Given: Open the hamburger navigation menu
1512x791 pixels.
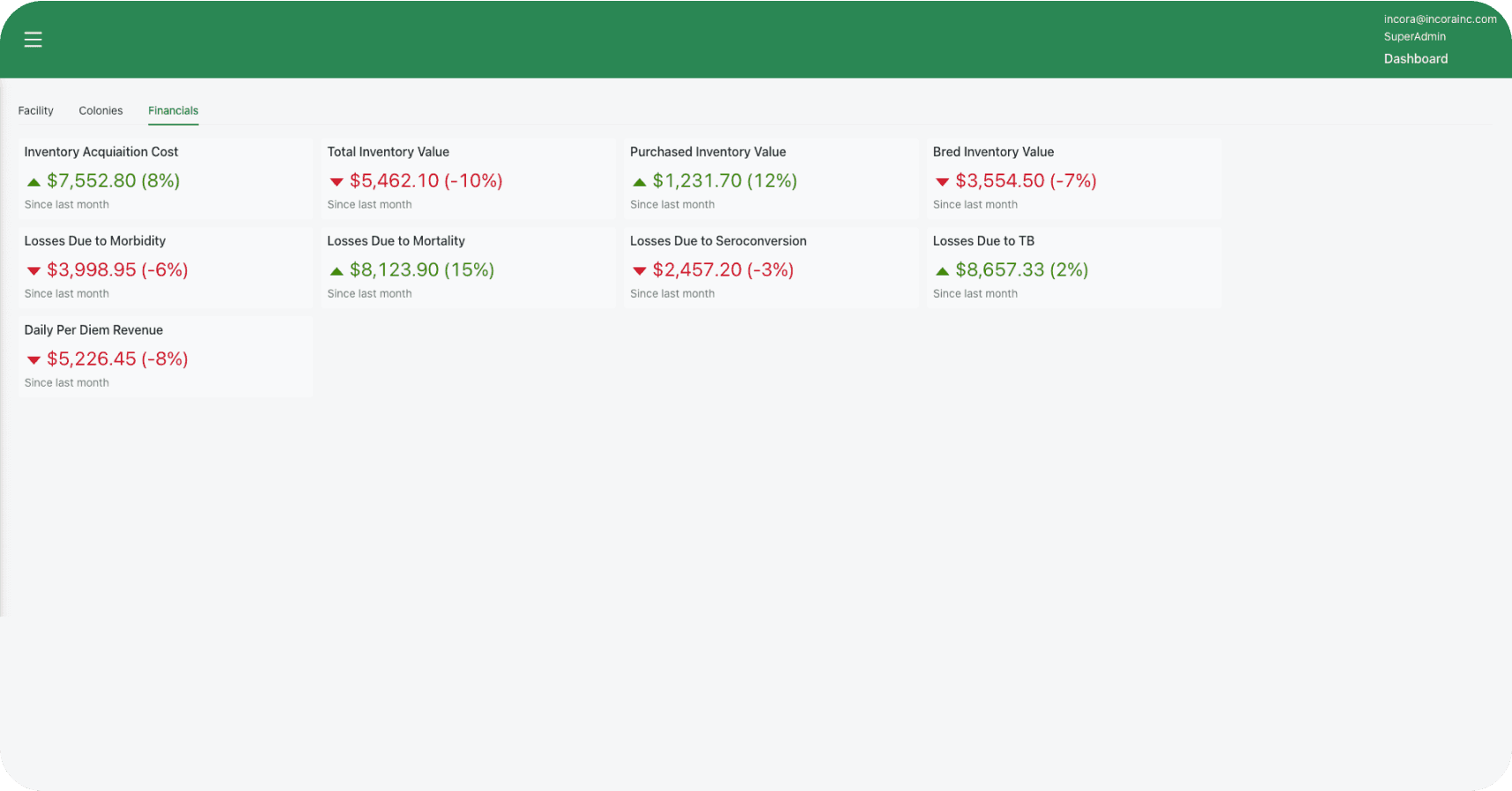Looking at the screenshot, I should point(33,40).
